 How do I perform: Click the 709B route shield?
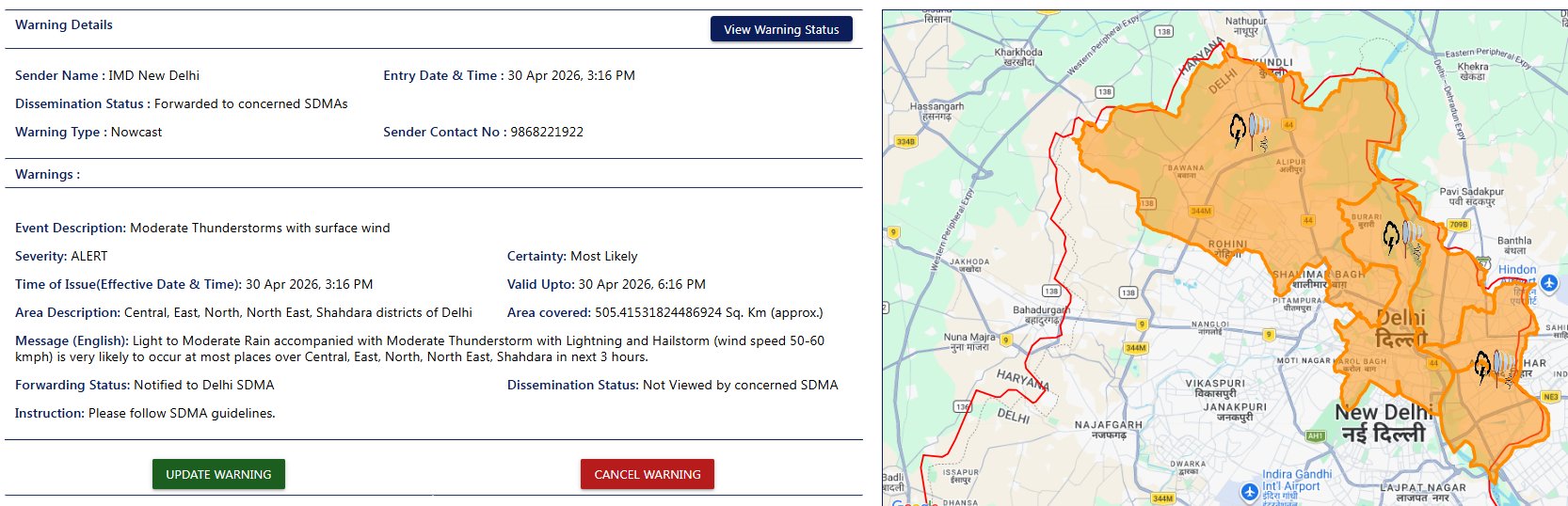pos(1458,225)
